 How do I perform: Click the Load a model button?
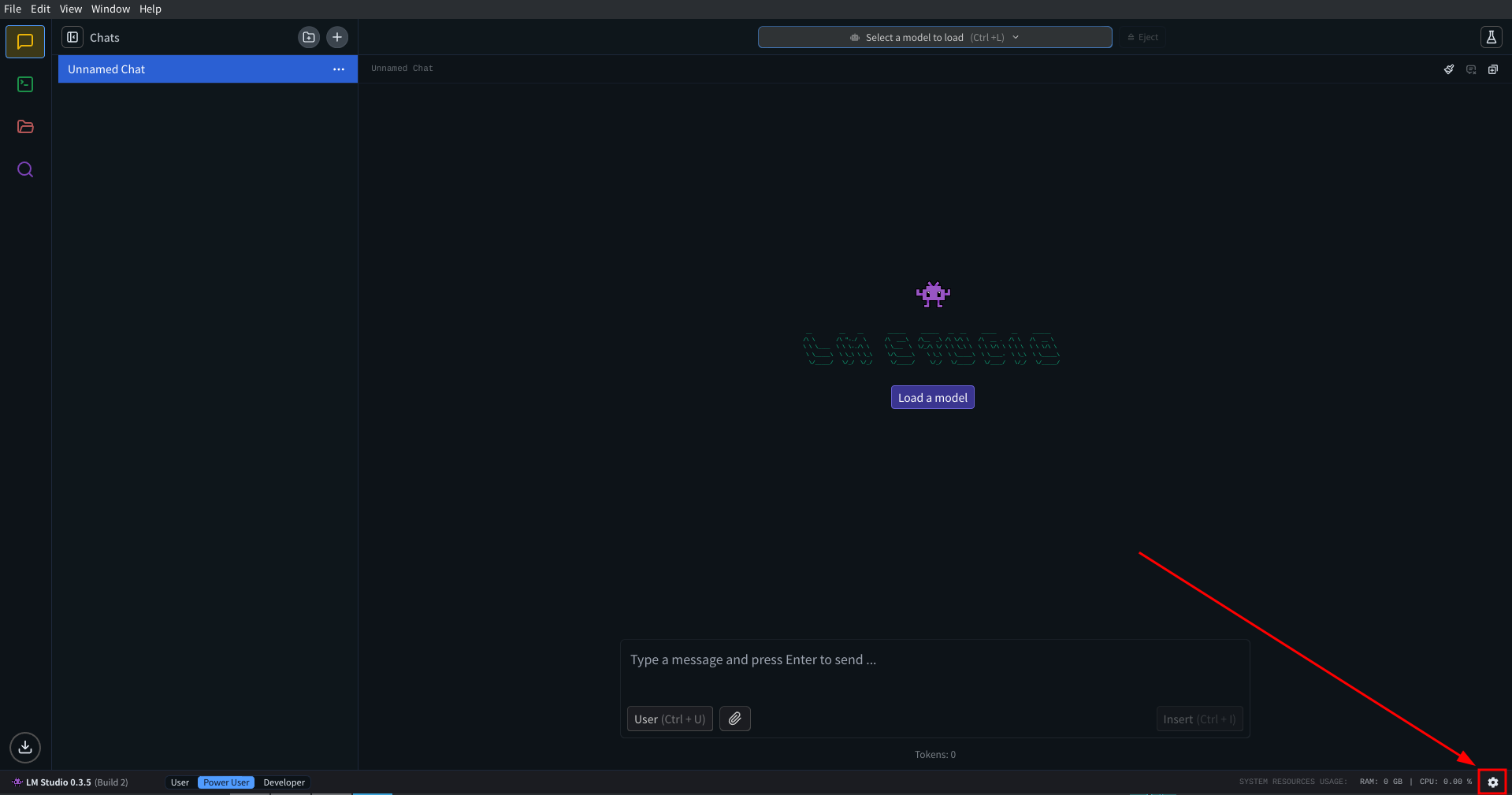tap(932, 397)
